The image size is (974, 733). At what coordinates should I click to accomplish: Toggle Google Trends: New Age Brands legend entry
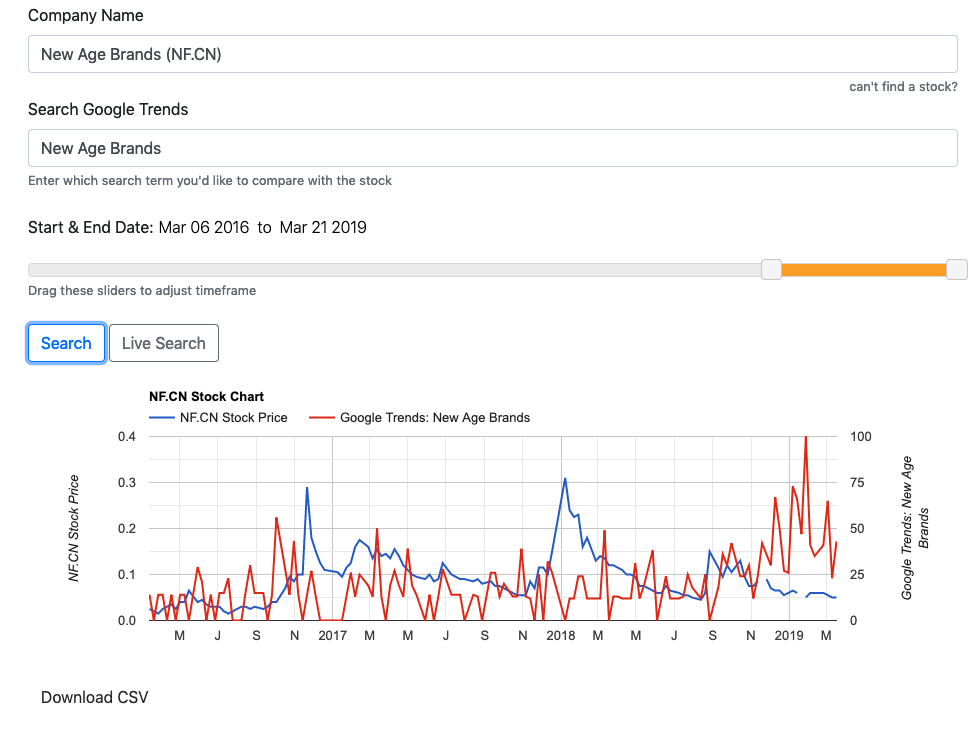(419, 417)
